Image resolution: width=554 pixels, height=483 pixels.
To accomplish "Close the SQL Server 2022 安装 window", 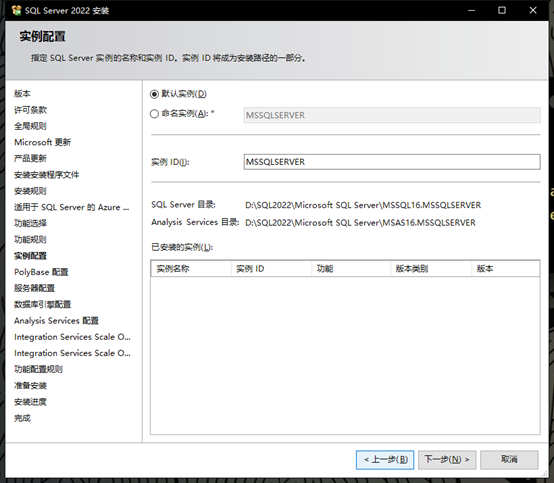I will coord(533,10).
